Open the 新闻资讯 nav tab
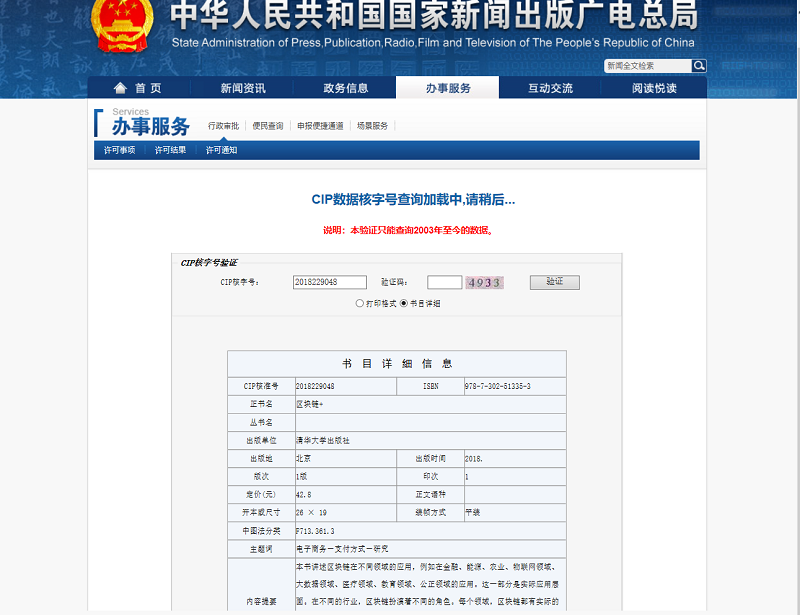The image size is (800, 615). click(243, 88)
